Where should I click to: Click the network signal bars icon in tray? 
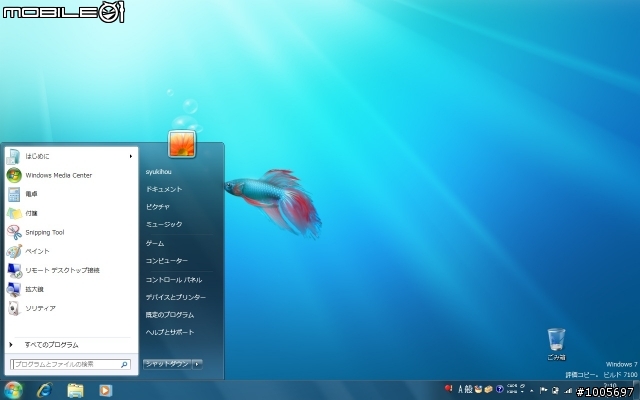(568, 391)
